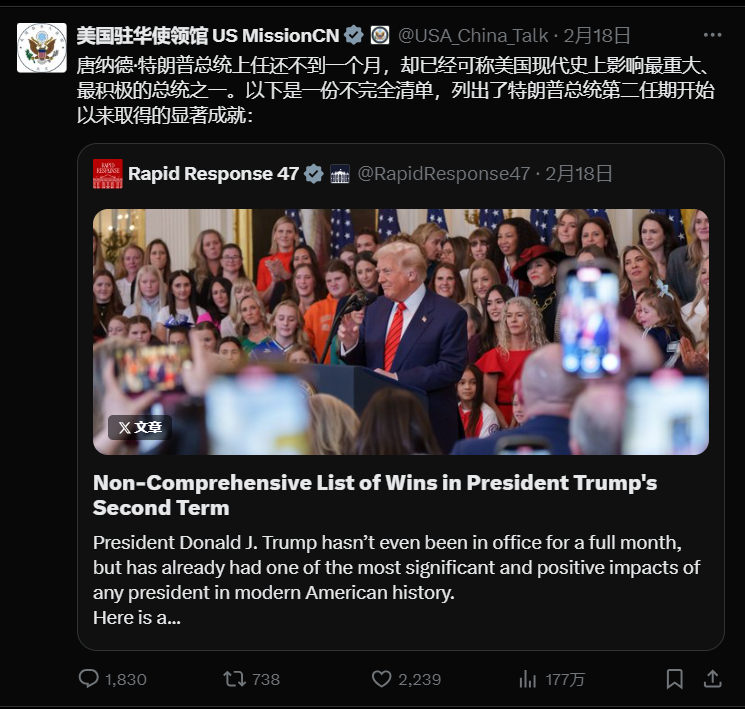This screenshot has height=709, width=745.
Task: Open 'Non-Comprehensive List of Wins' article title
Action: point(375,495)
